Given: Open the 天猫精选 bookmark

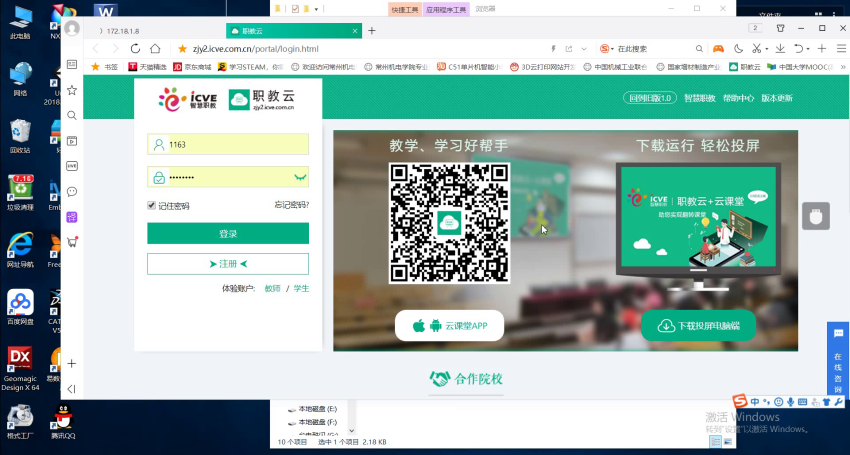Looking at the screenshot, I should 147,67.
